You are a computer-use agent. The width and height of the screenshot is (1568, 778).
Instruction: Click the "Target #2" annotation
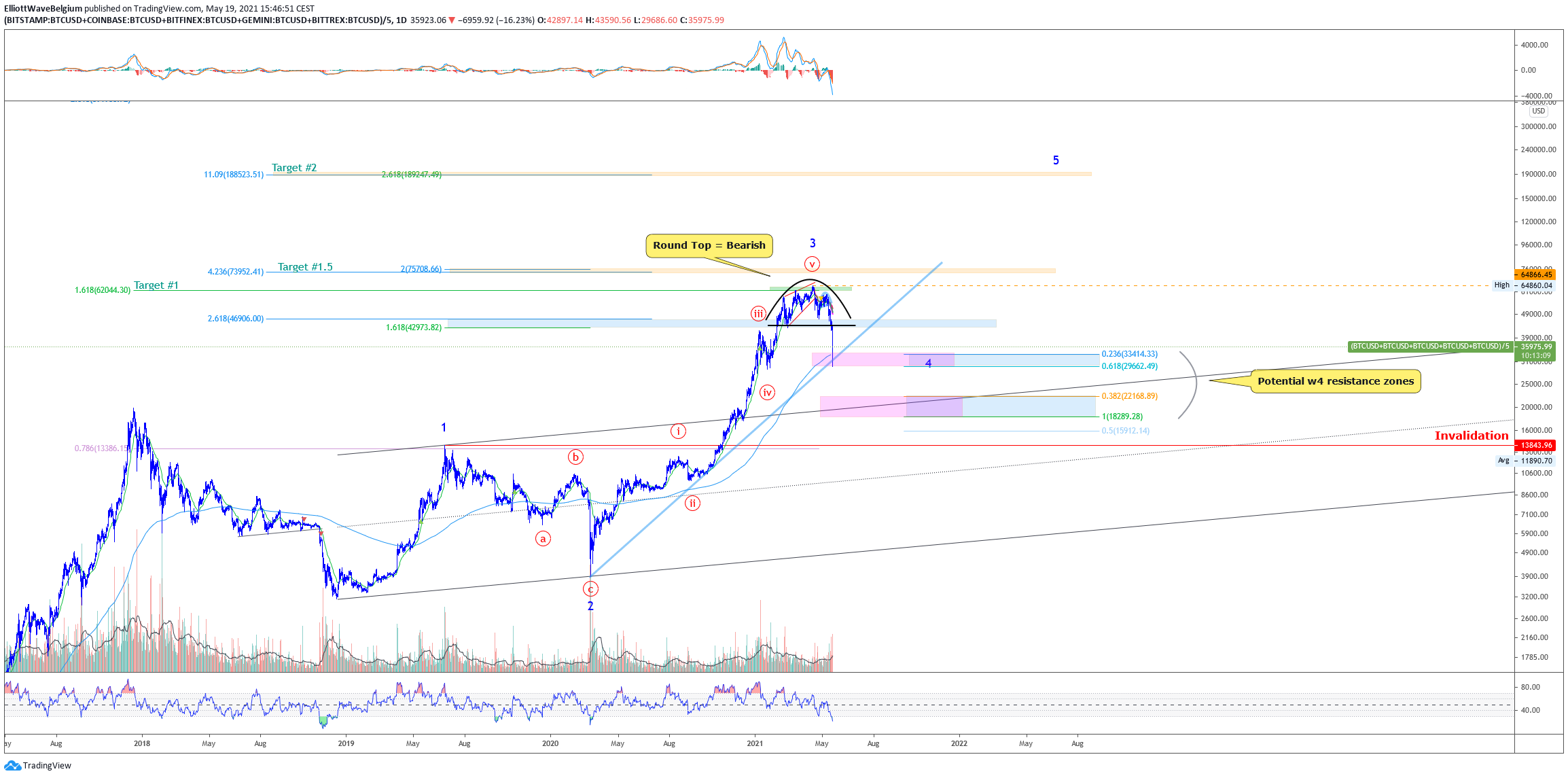(294, 168)
